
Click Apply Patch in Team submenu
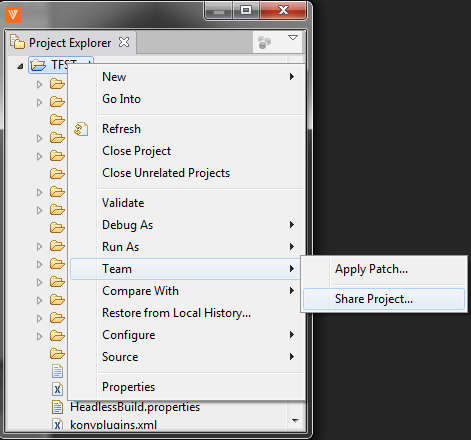point(384,269)
